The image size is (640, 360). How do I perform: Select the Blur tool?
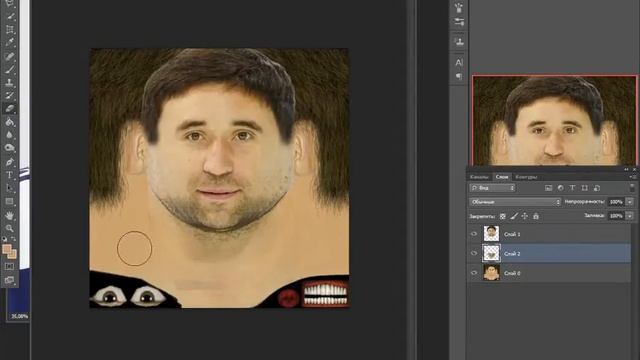tap(10, 135)
